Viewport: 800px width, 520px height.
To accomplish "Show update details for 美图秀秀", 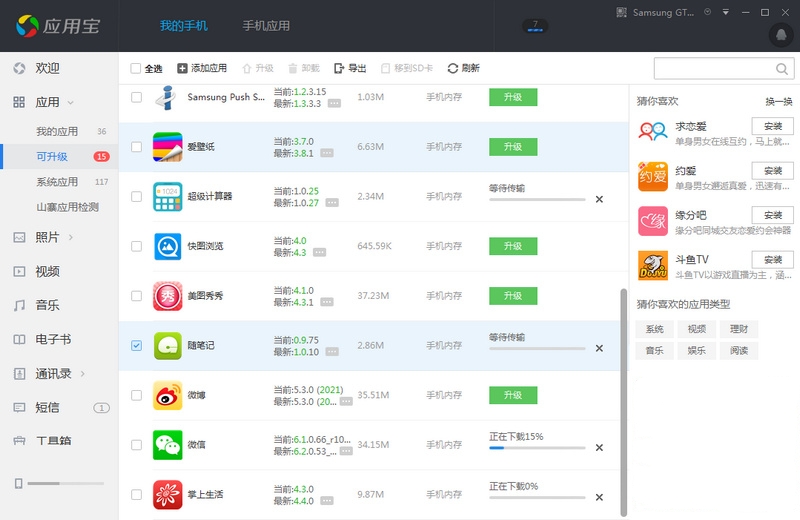I will (327, 302).
